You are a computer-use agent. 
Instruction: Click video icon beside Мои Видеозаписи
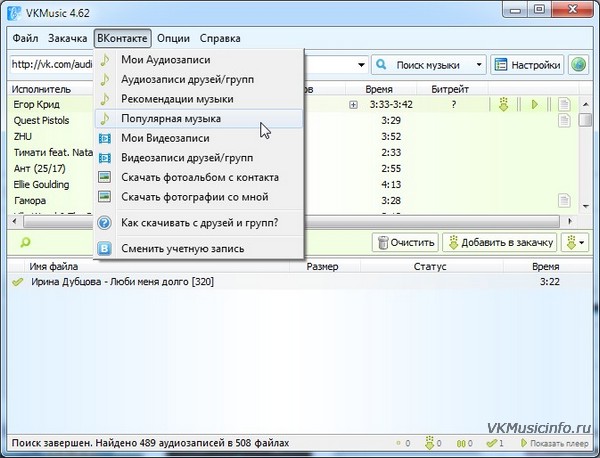click(x=104, y=138)
